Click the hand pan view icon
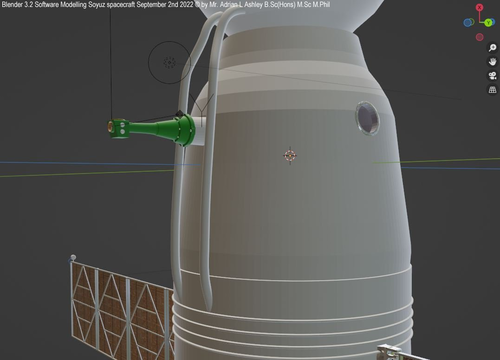 [492, 62]
